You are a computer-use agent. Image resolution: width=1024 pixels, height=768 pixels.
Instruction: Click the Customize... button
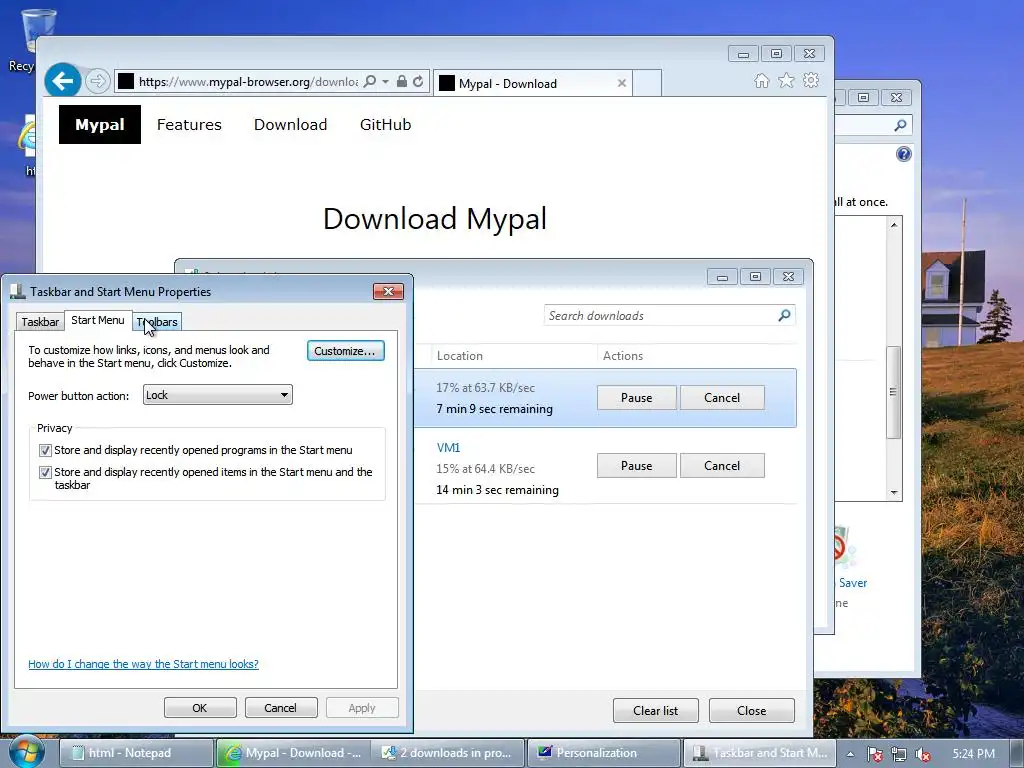345,351
